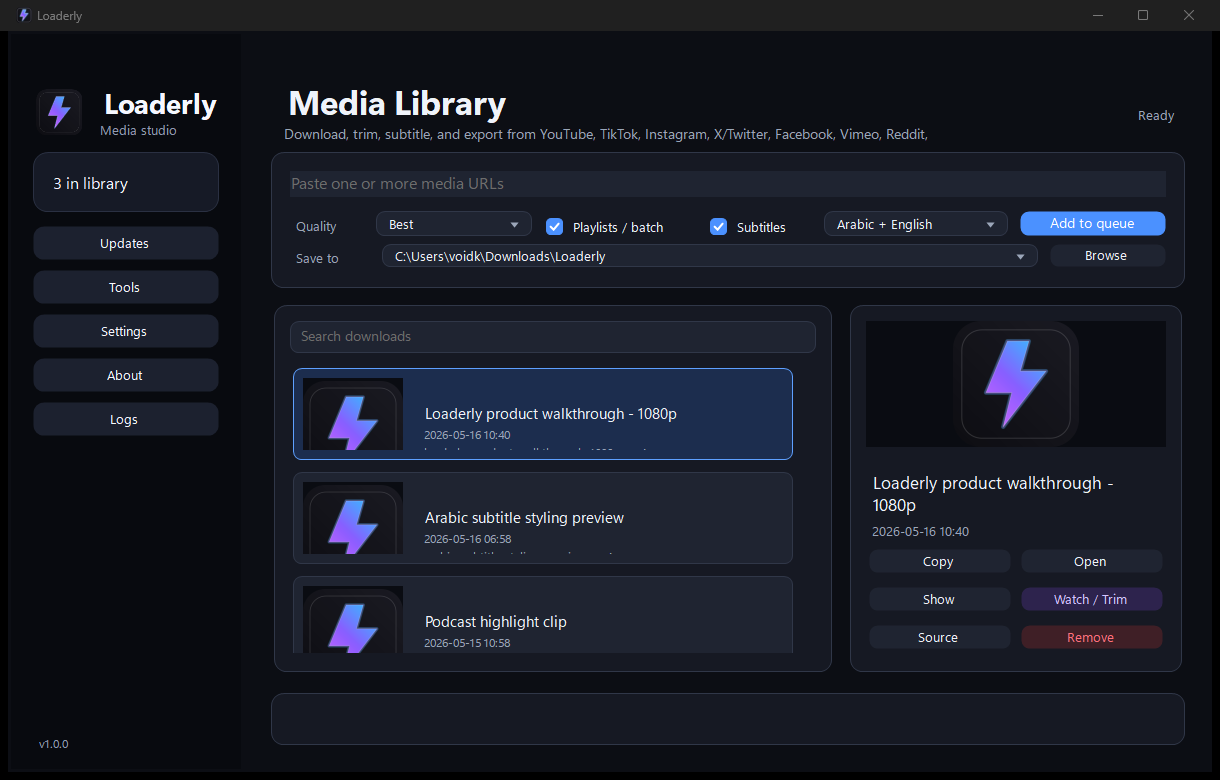Viewport: 1220px width, 780px height.
Task: Select the Arabic subtitle styling preview thumbnail
Action: click(353, 518)
